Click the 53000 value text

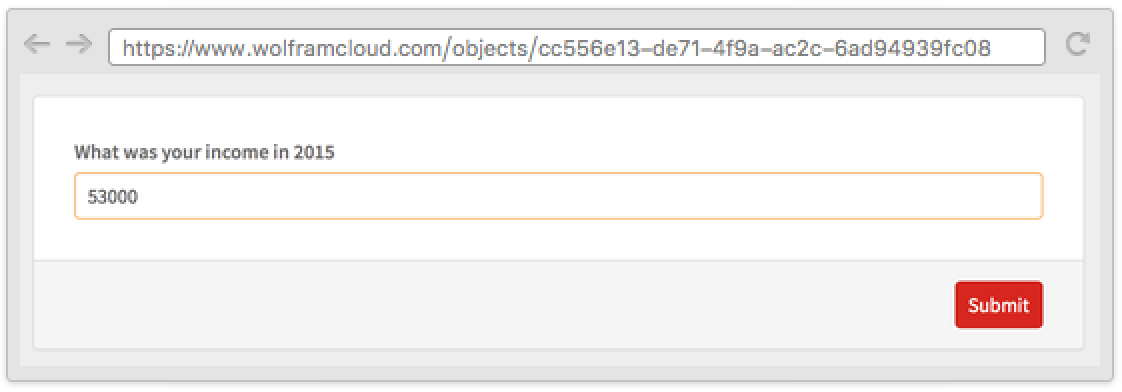112,197
